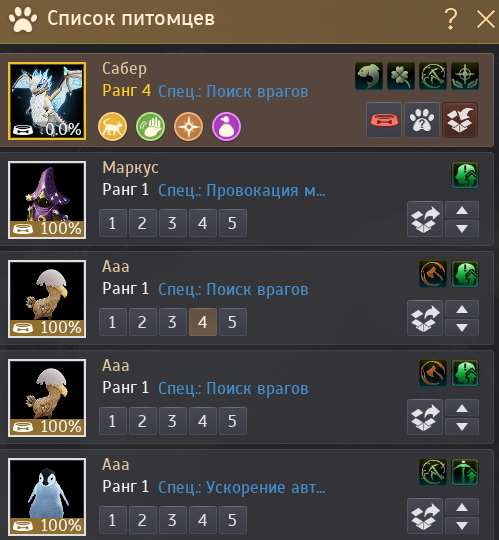Toggle the green hand pickup icon
499x540 pixels.
(x=150, y=126)
